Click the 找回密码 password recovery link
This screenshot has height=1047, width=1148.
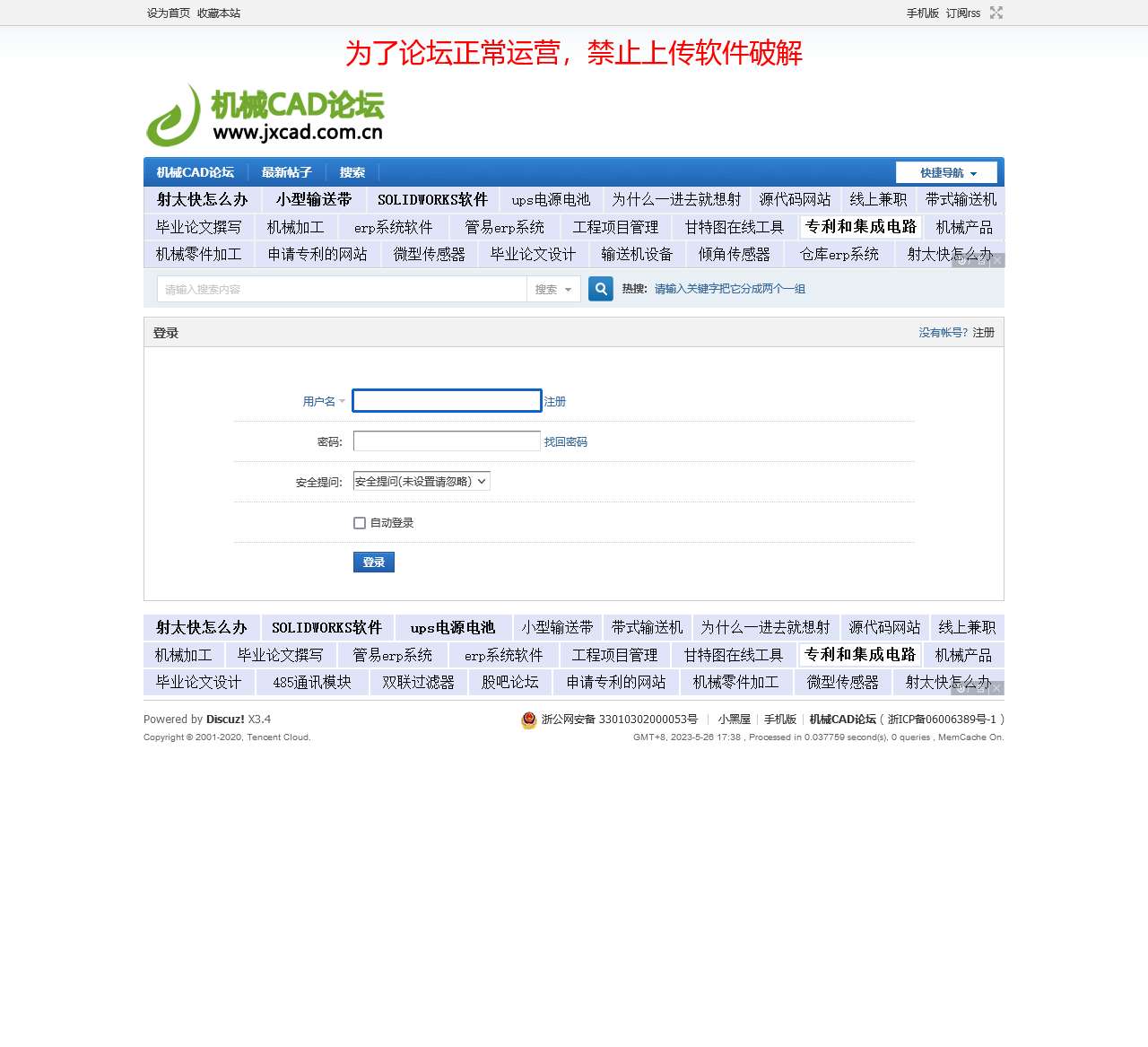tap(567, 441)
